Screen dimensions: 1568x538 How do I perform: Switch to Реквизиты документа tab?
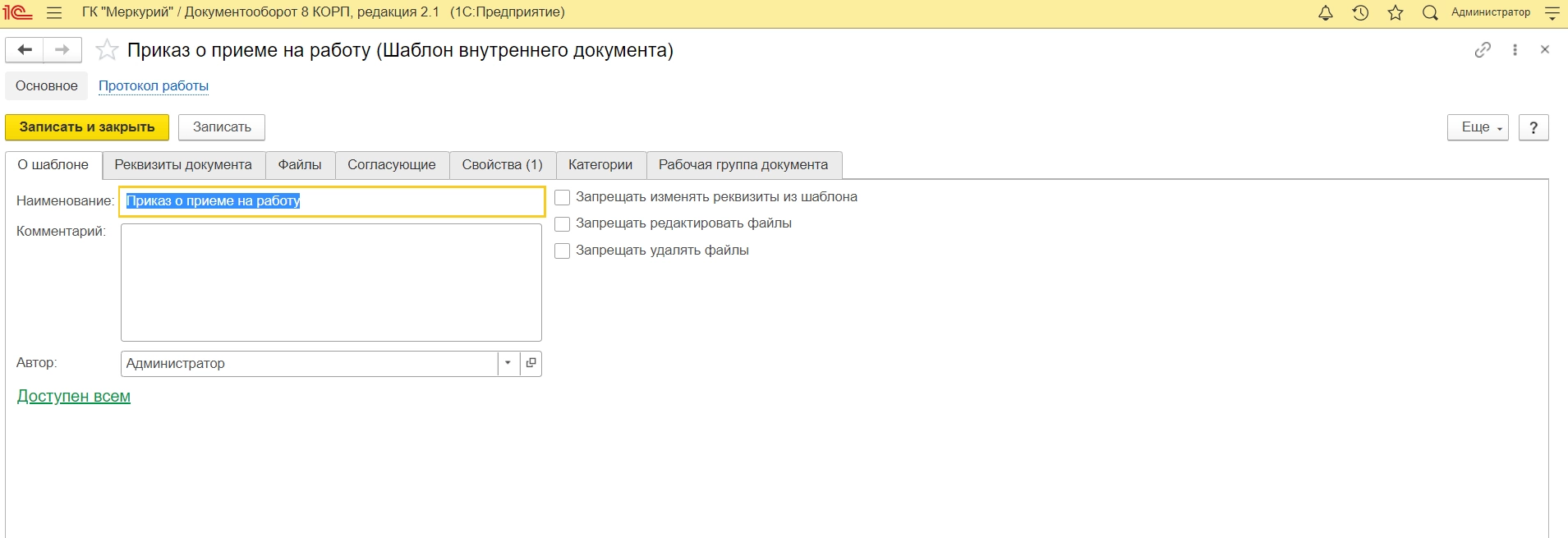[183, 165]
